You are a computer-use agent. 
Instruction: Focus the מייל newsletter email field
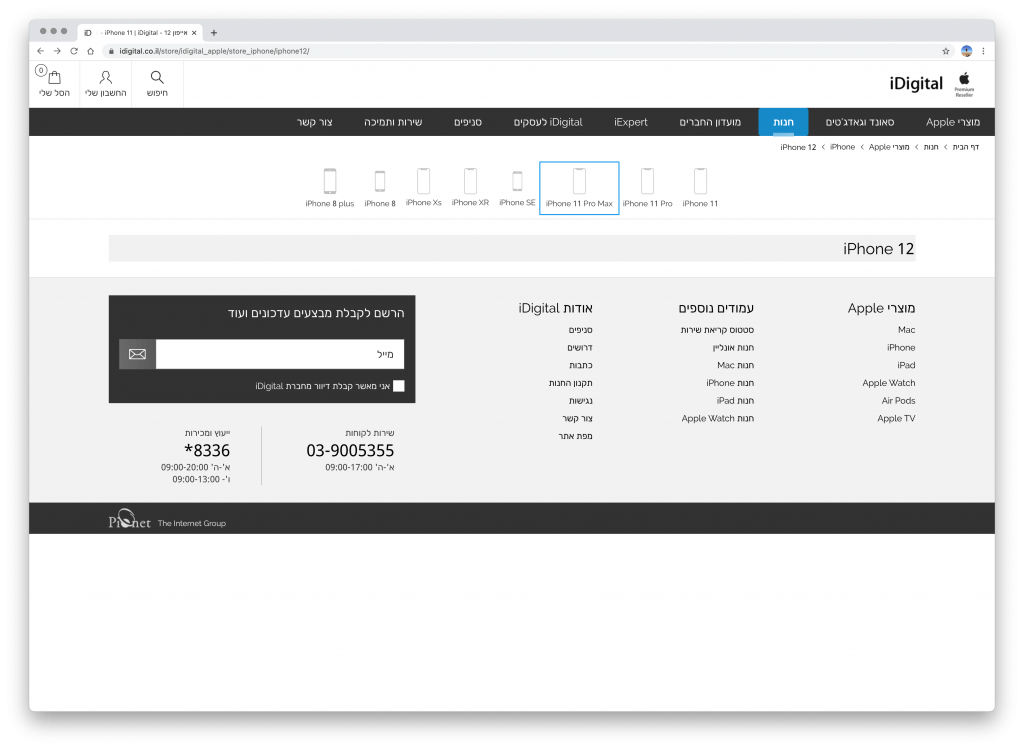click(280, 354)
